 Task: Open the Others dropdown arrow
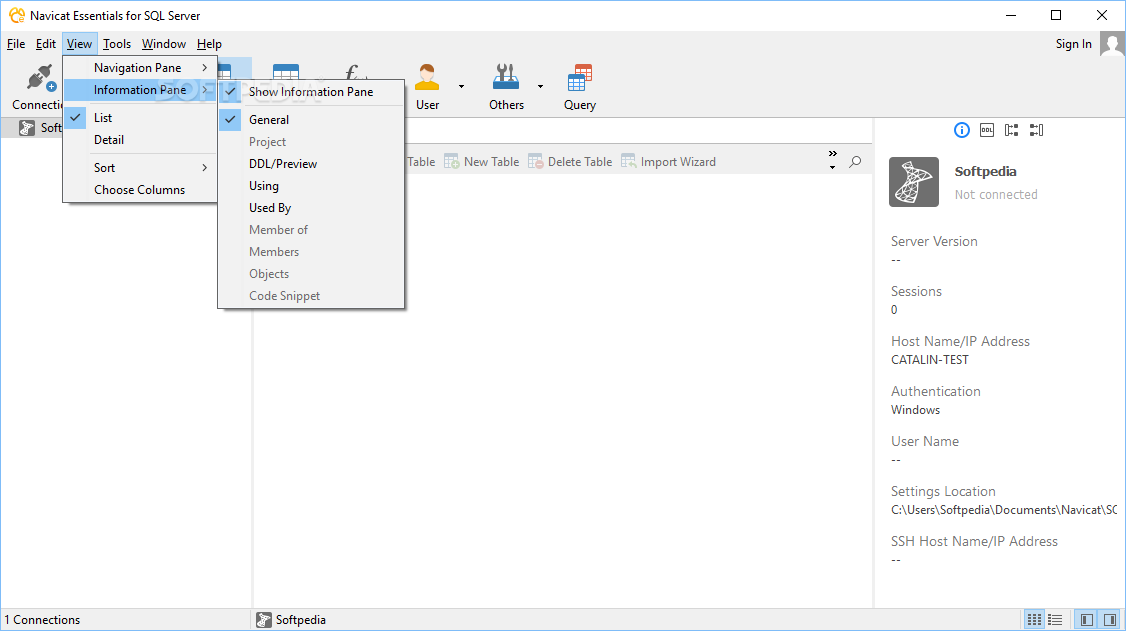point(541,86)
